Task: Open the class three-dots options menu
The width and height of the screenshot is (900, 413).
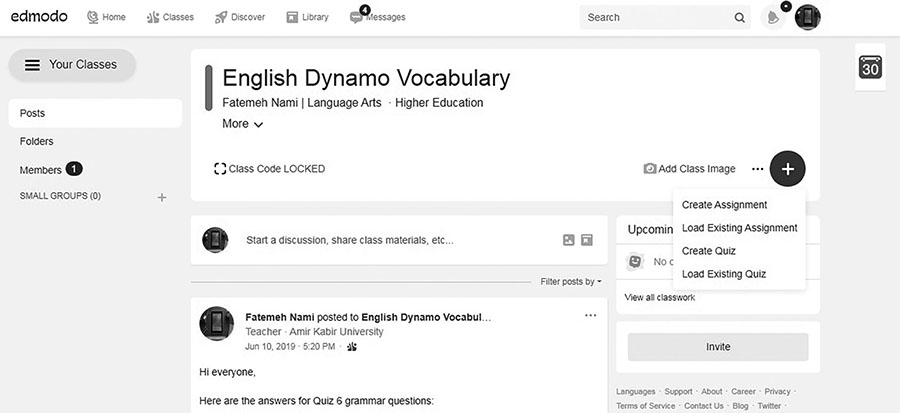Action: [758, 169]
